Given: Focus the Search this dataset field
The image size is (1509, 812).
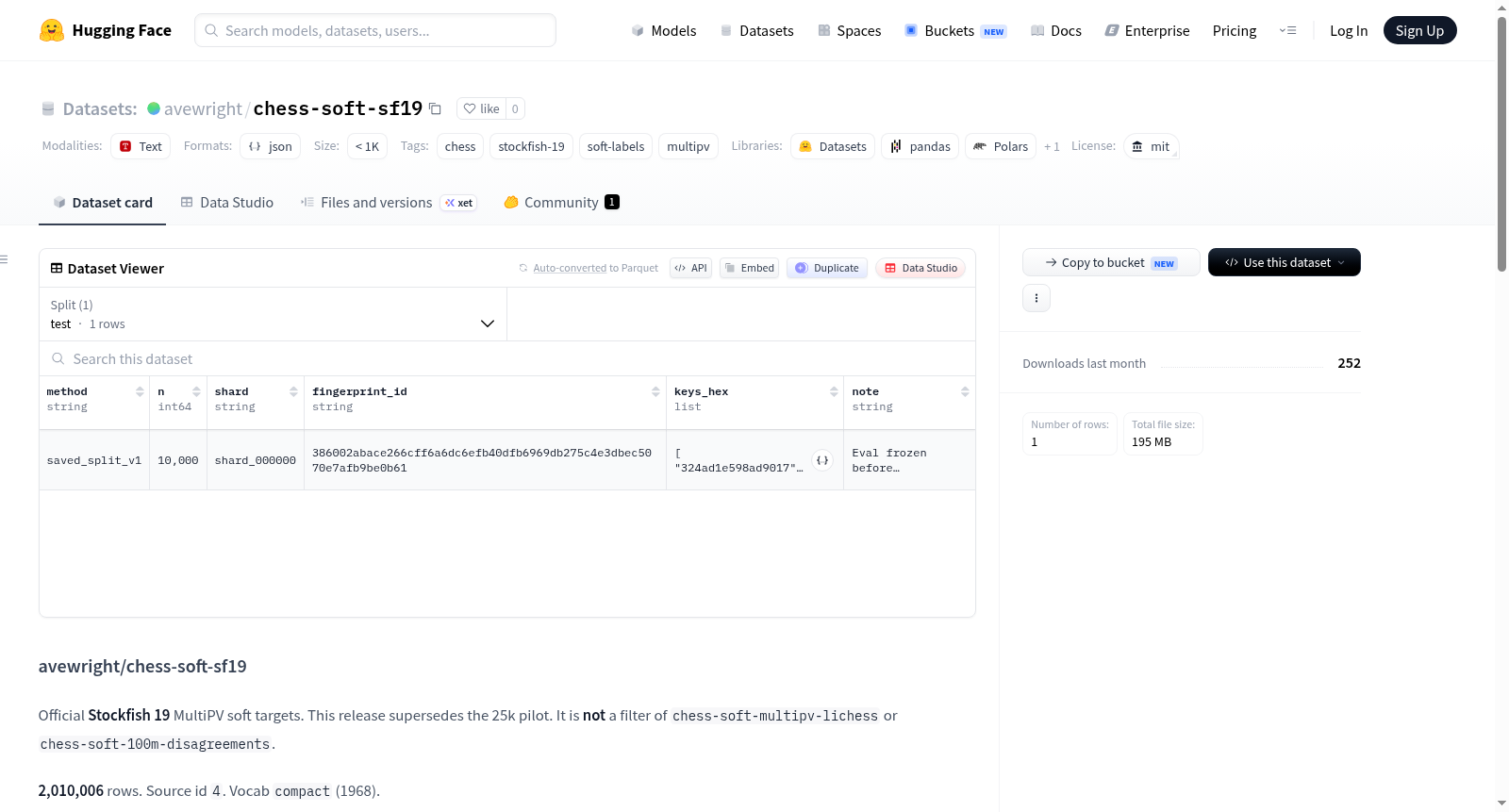Looking at the screenshot, I should click(x=507, y=359).
